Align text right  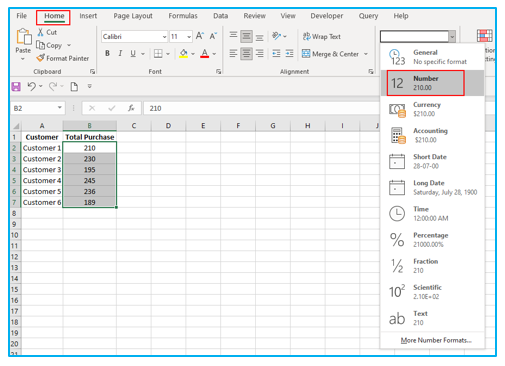[x=259, y=54]
